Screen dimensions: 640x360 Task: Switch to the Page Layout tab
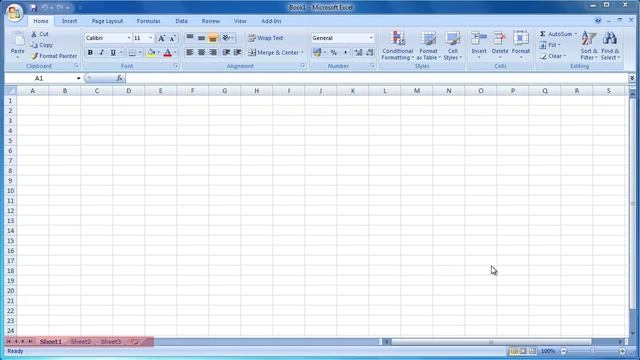click(107, 21)
